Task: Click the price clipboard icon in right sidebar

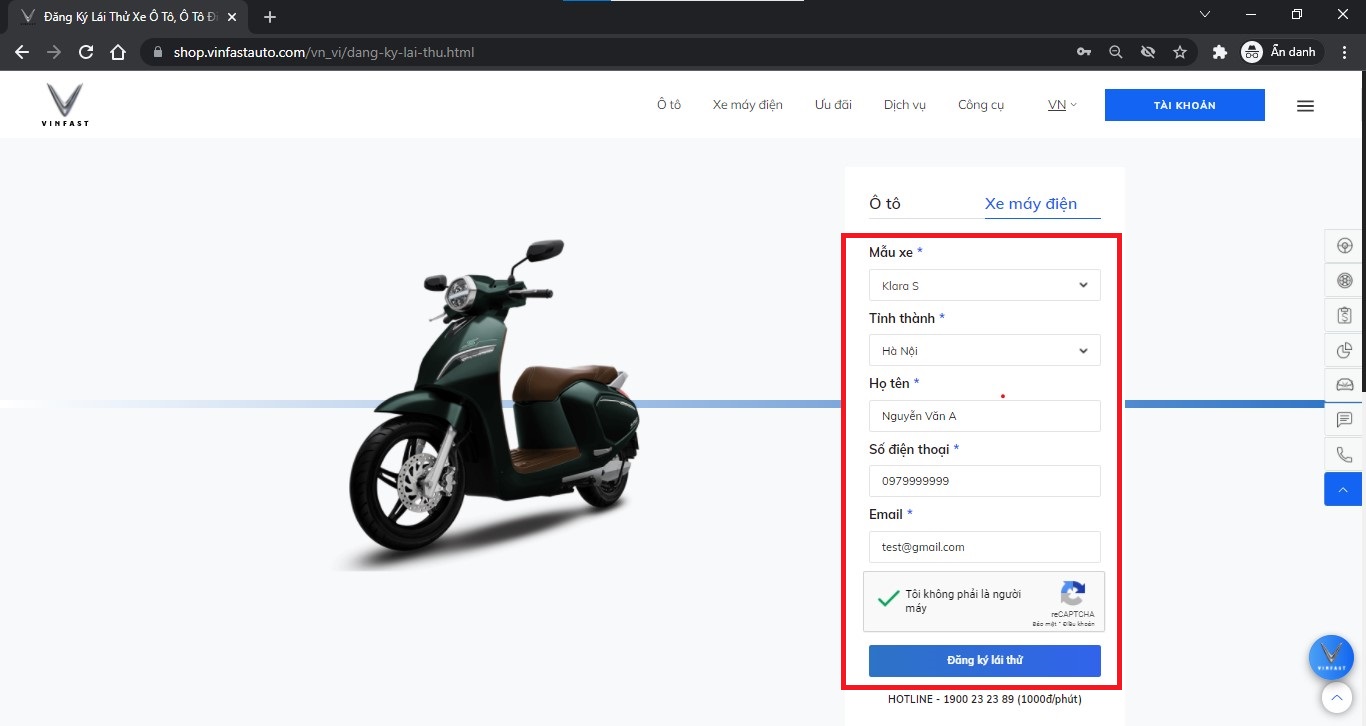Action: click(x=1344, y=316)
